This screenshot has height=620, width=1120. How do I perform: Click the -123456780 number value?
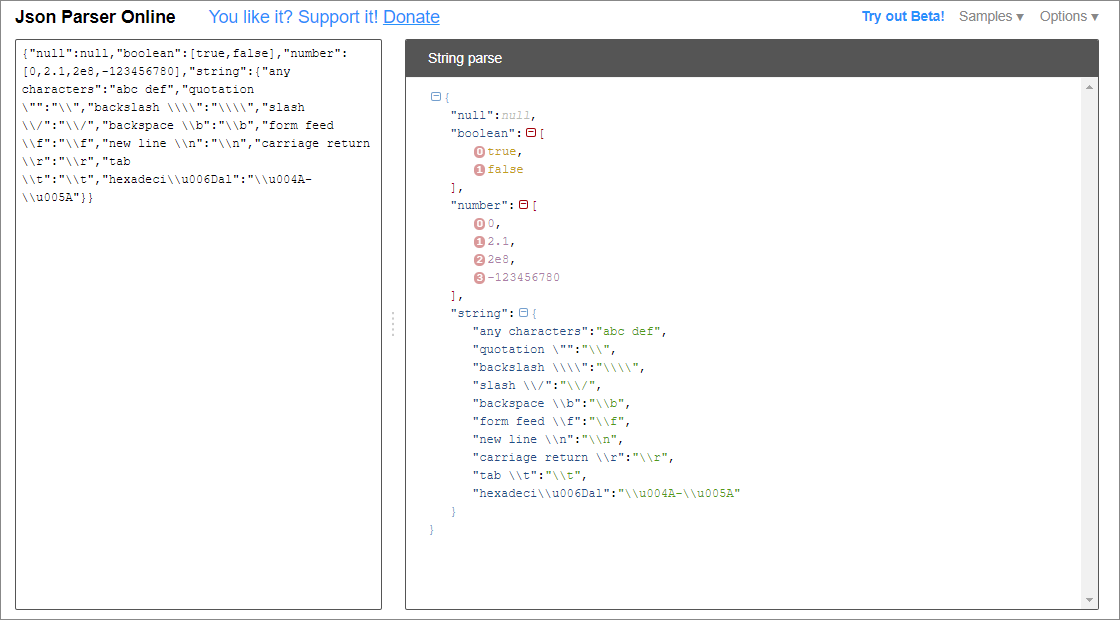click(524, 277)
